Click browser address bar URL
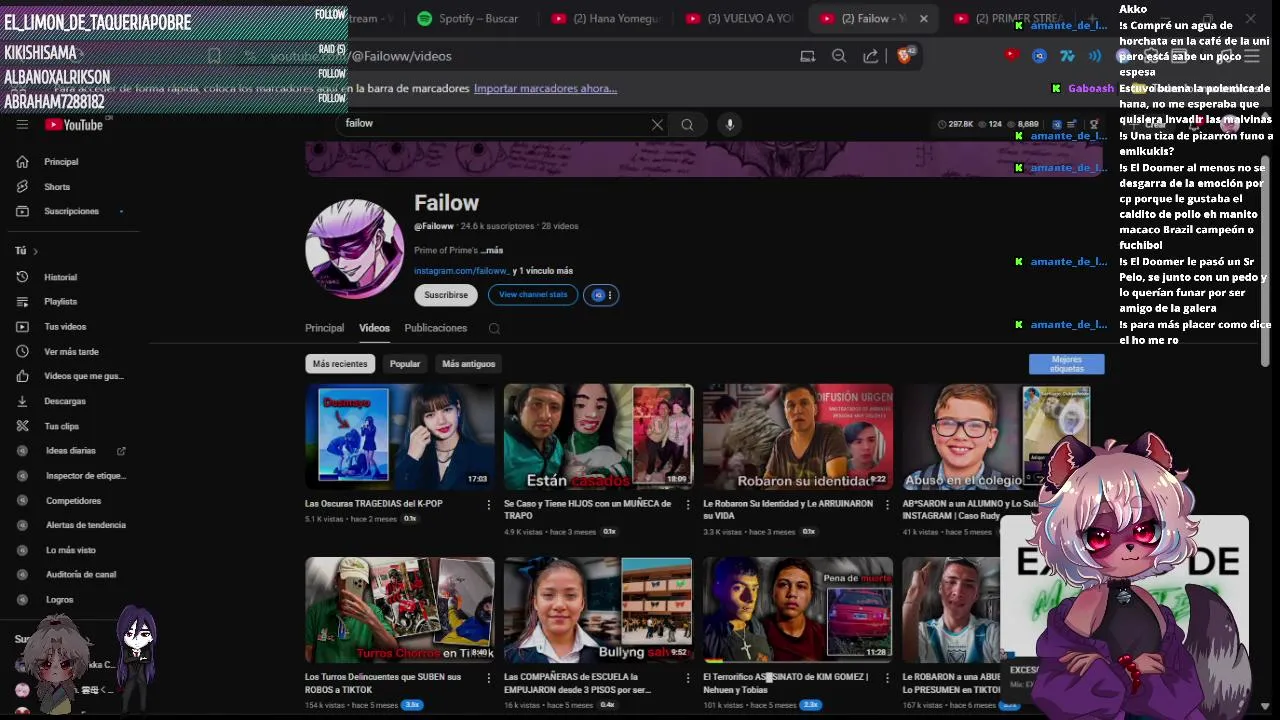 pos(360,56)
